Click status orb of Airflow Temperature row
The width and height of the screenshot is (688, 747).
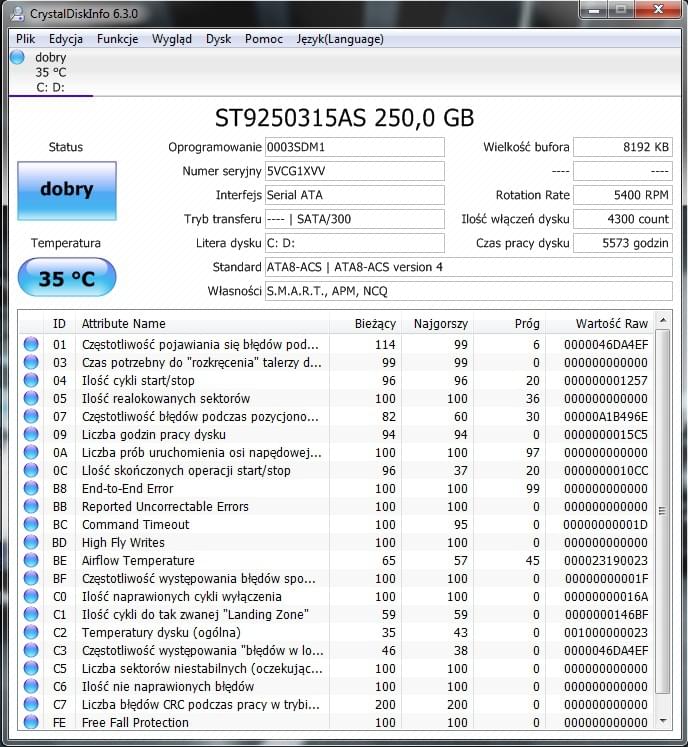coord(31,560)
